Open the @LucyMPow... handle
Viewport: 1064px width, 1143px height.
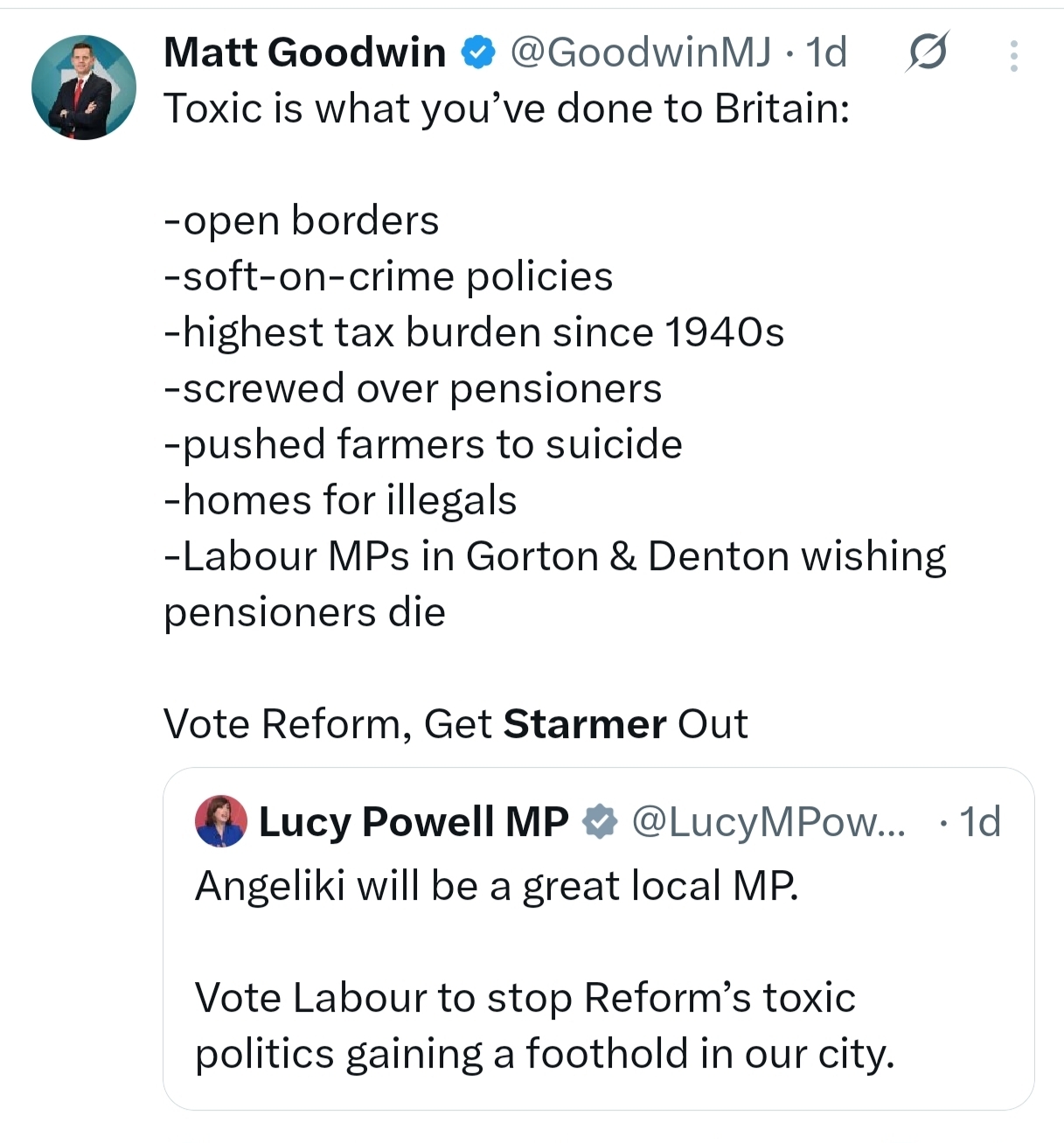pos(768,821)
